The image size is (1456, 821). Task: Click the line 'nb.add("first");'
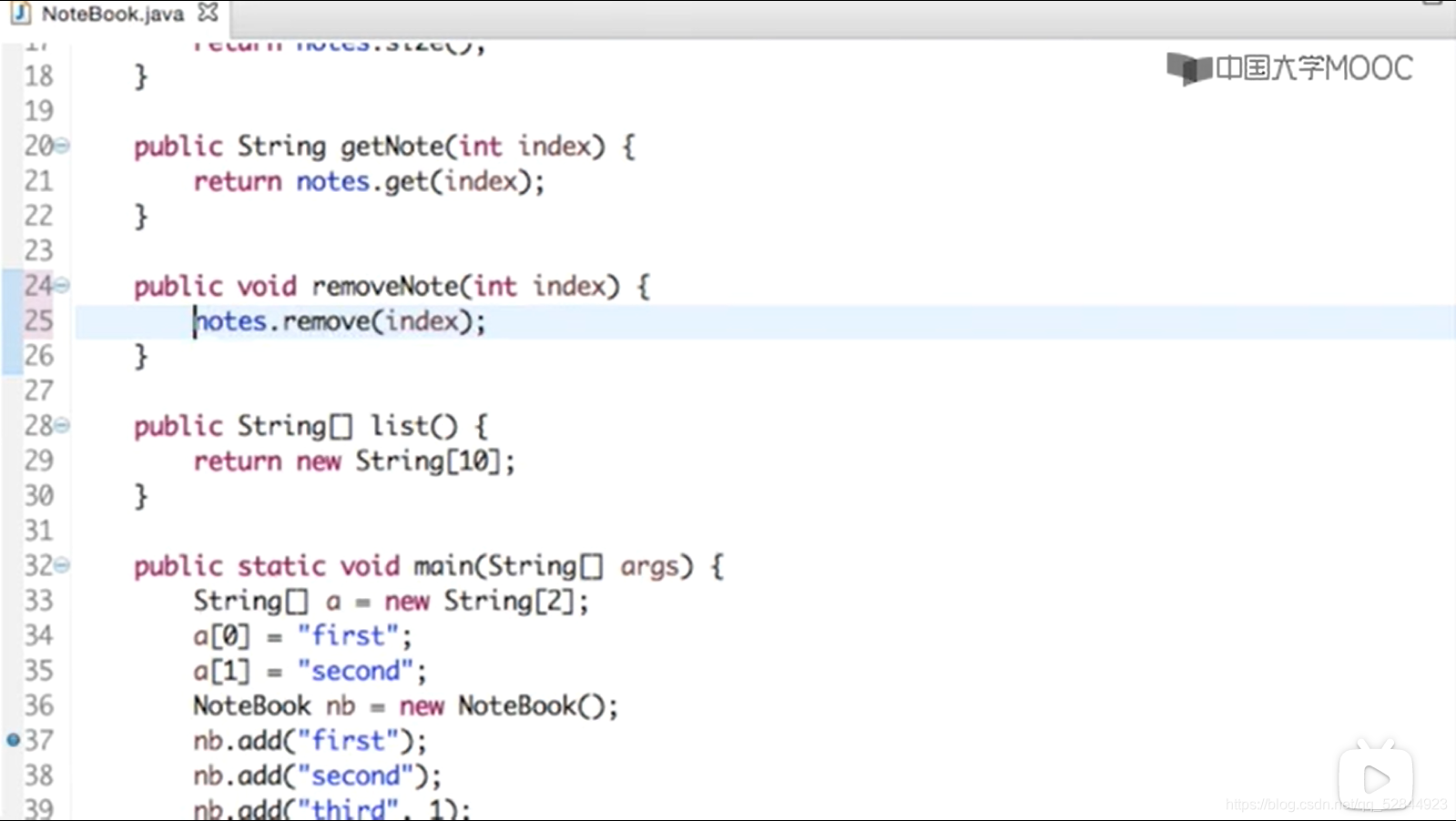310,741
